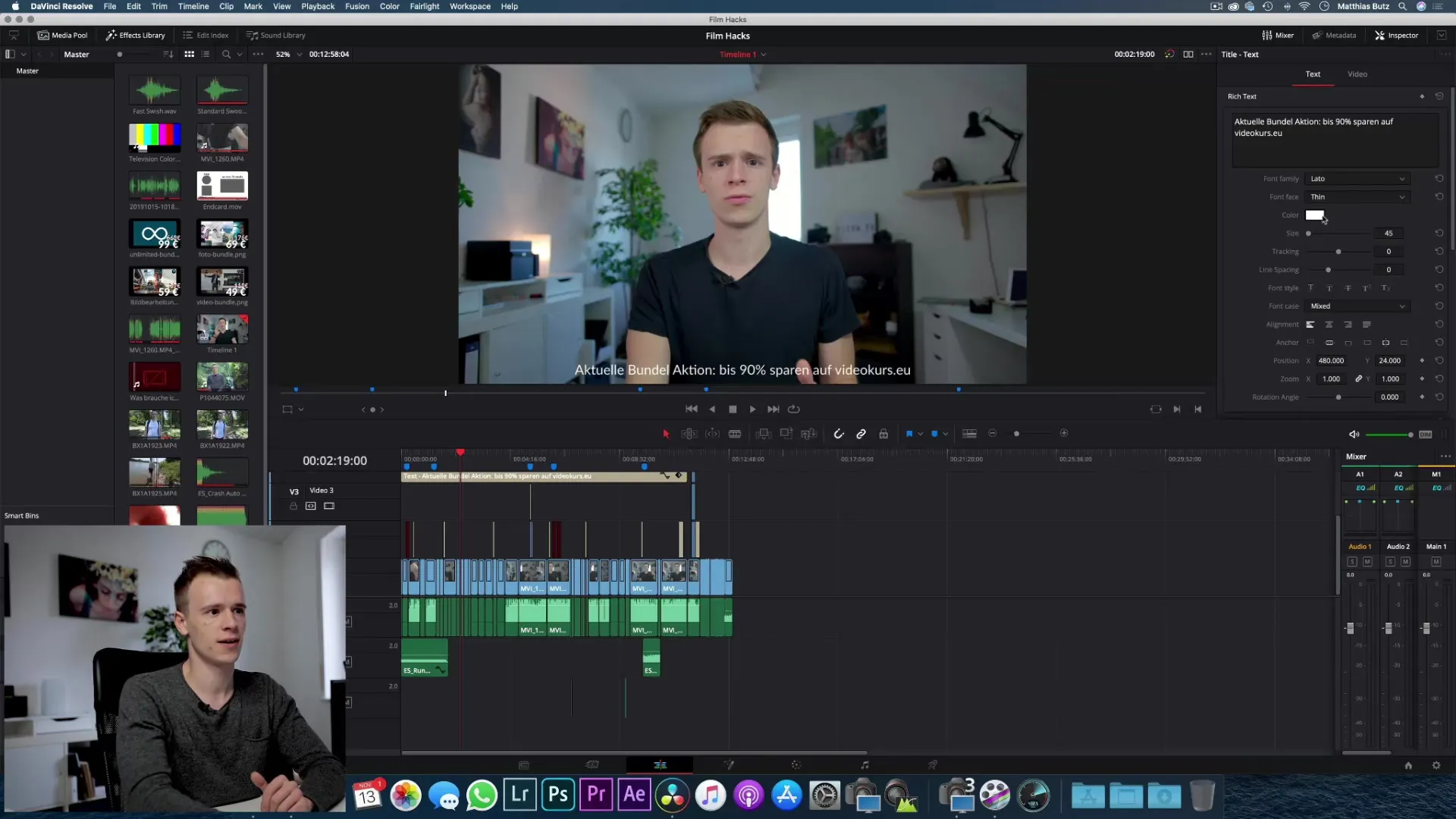Reset the Font family parameter
The width and height of the screenshot is (1456, 819).
pos(1439,179)
